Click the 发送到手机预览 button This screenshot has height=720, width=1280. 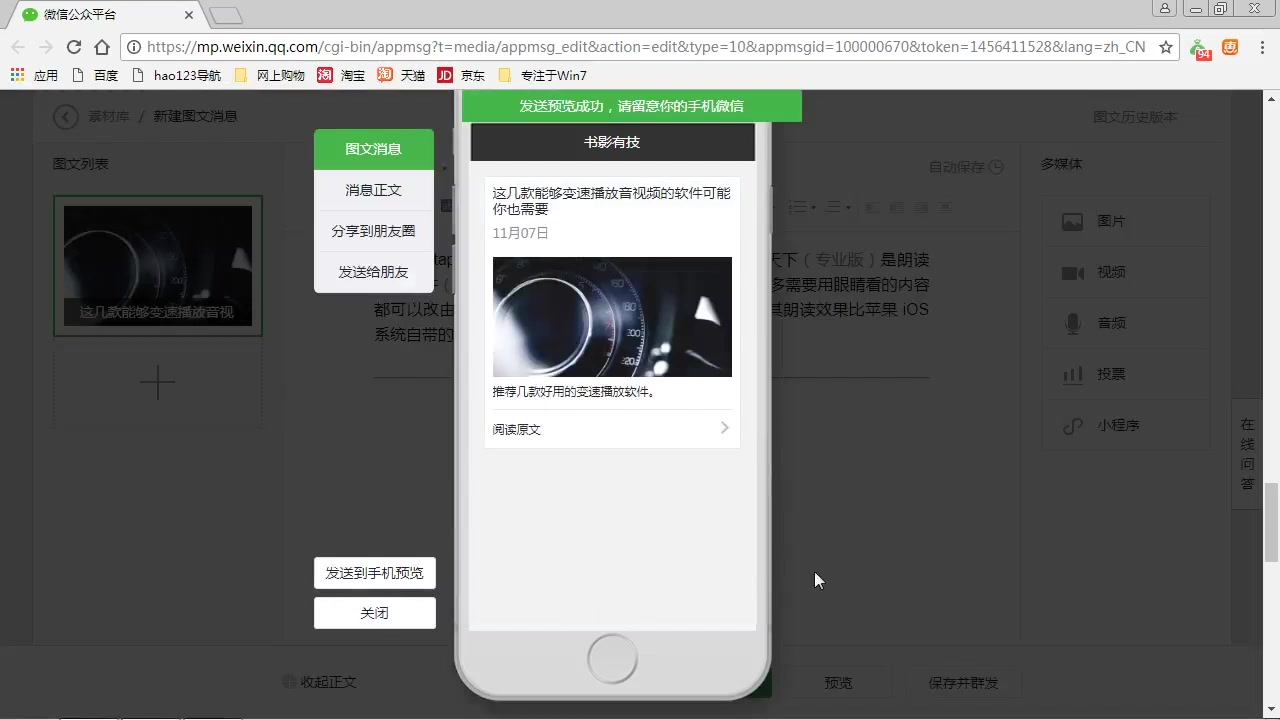coord(375,573)
